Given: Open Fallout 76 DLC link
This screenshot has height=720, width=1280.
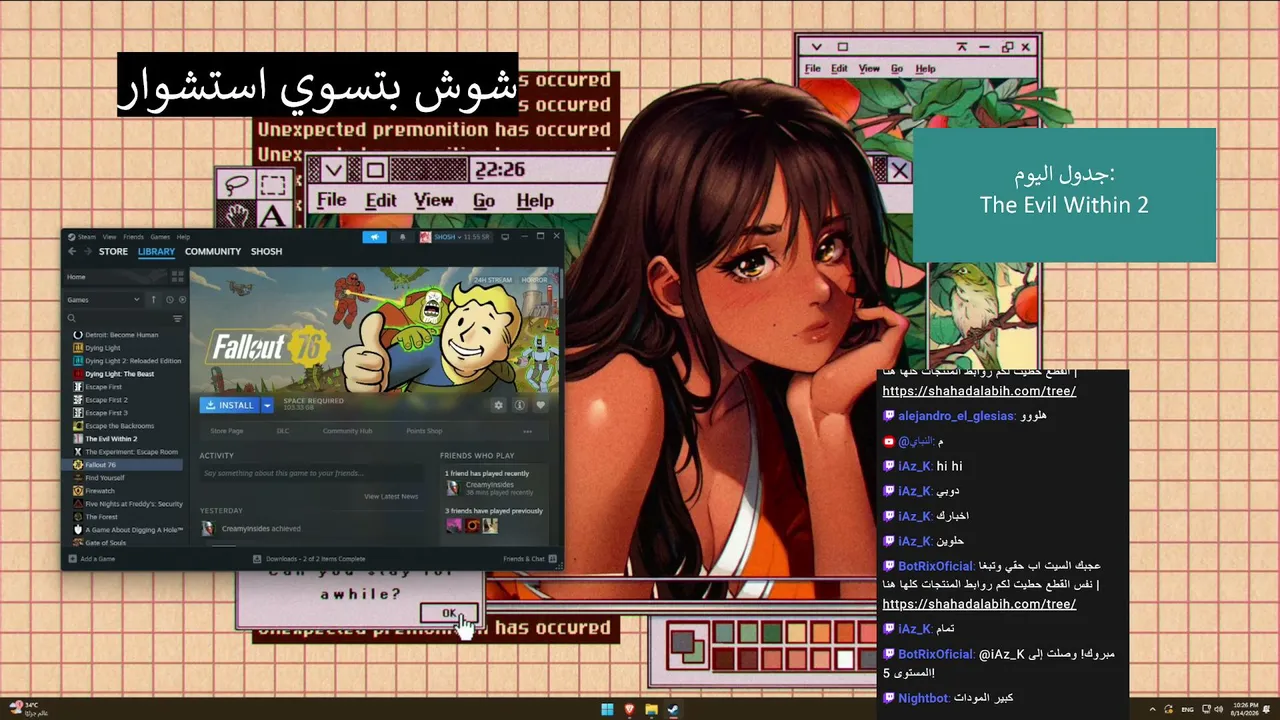Looking at the screenshot, I should coord(283,431).
